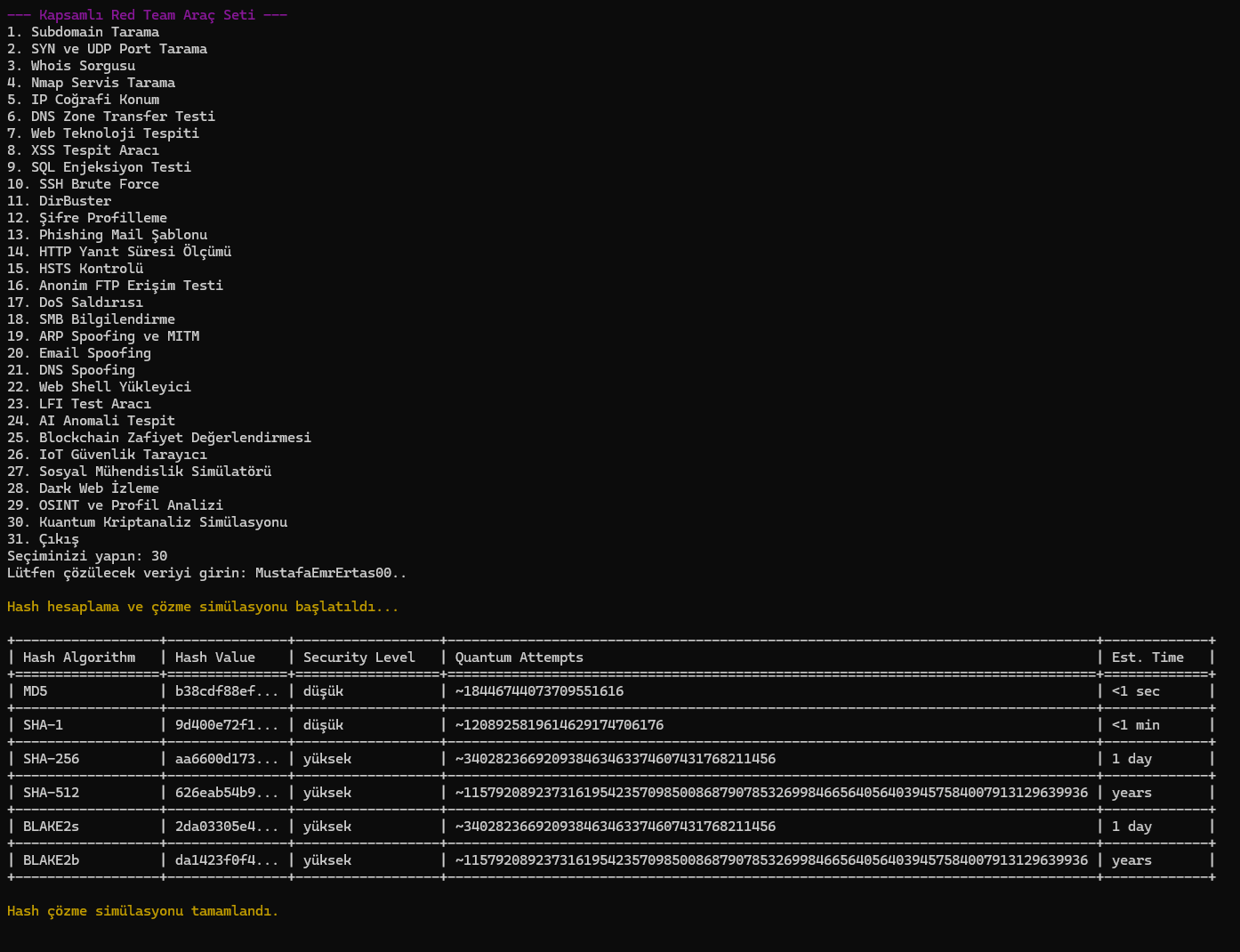Click the '23. LFI Test Aracı' line
This screenshot has height=952, width=1240.
click(x=79, y=404)
